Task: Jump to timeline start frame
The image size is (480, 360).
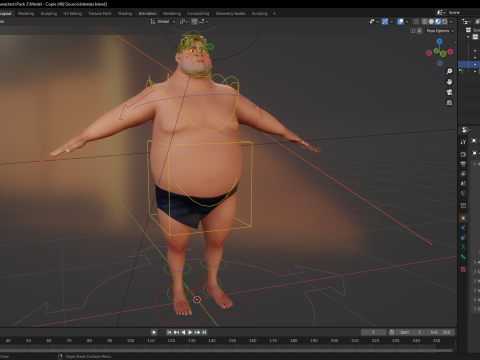Action: [x=169, y=332]
